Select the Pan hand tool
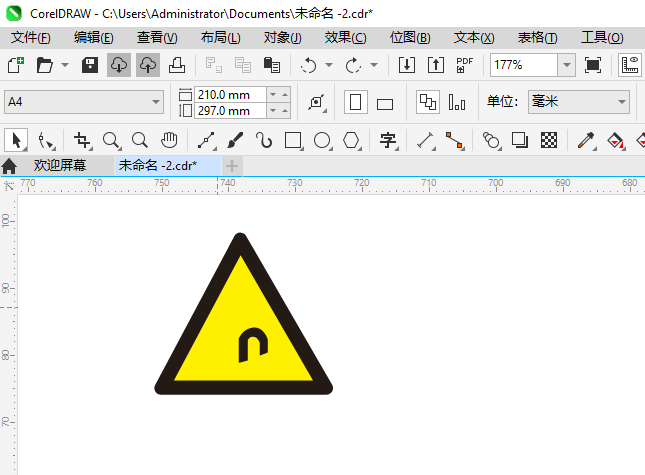 (x=169, y=141)
